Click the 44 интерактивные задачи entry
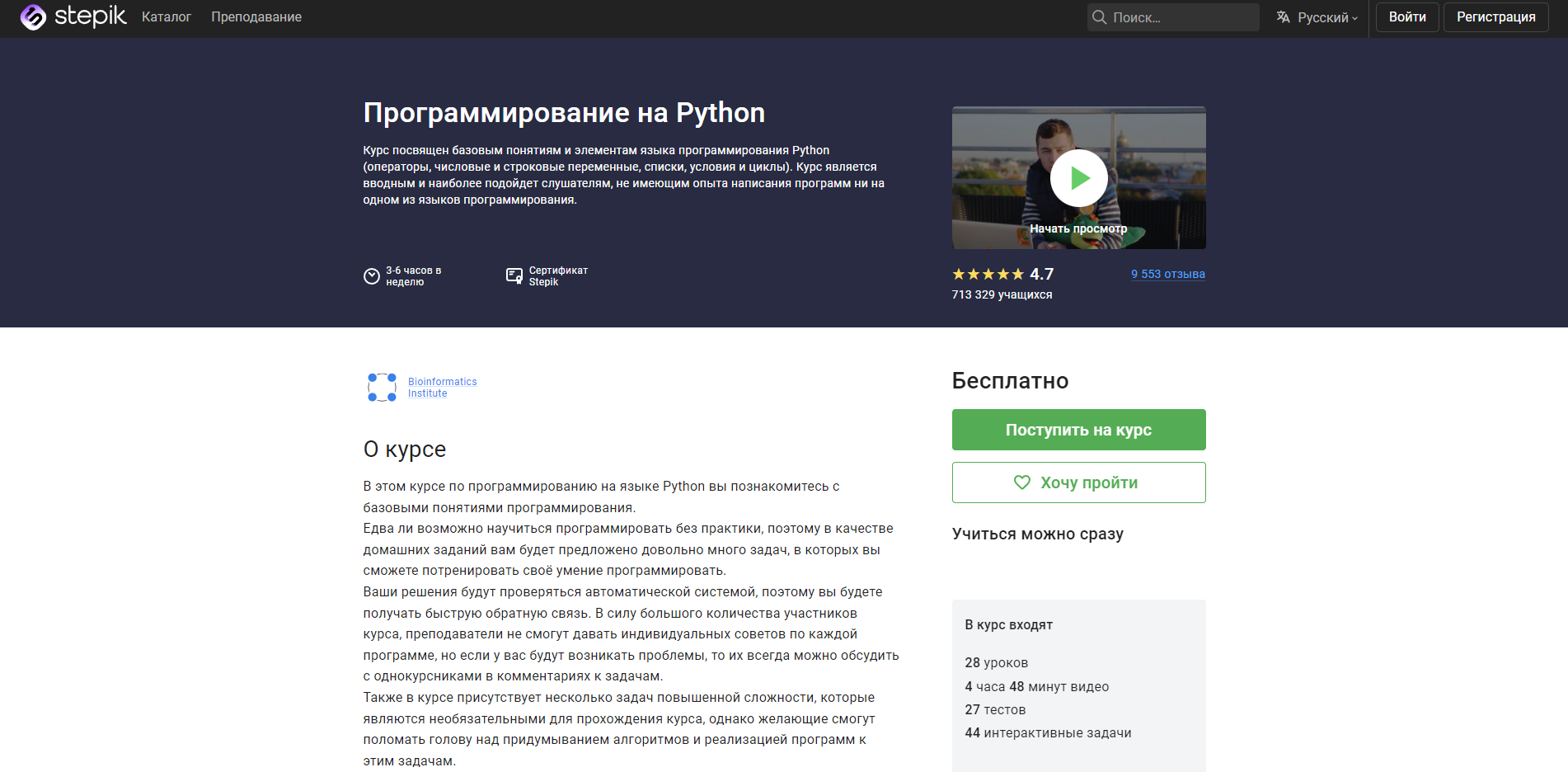Viewport: 1568px width, 772px height. pyautogui.click(x=1048, y=732)
